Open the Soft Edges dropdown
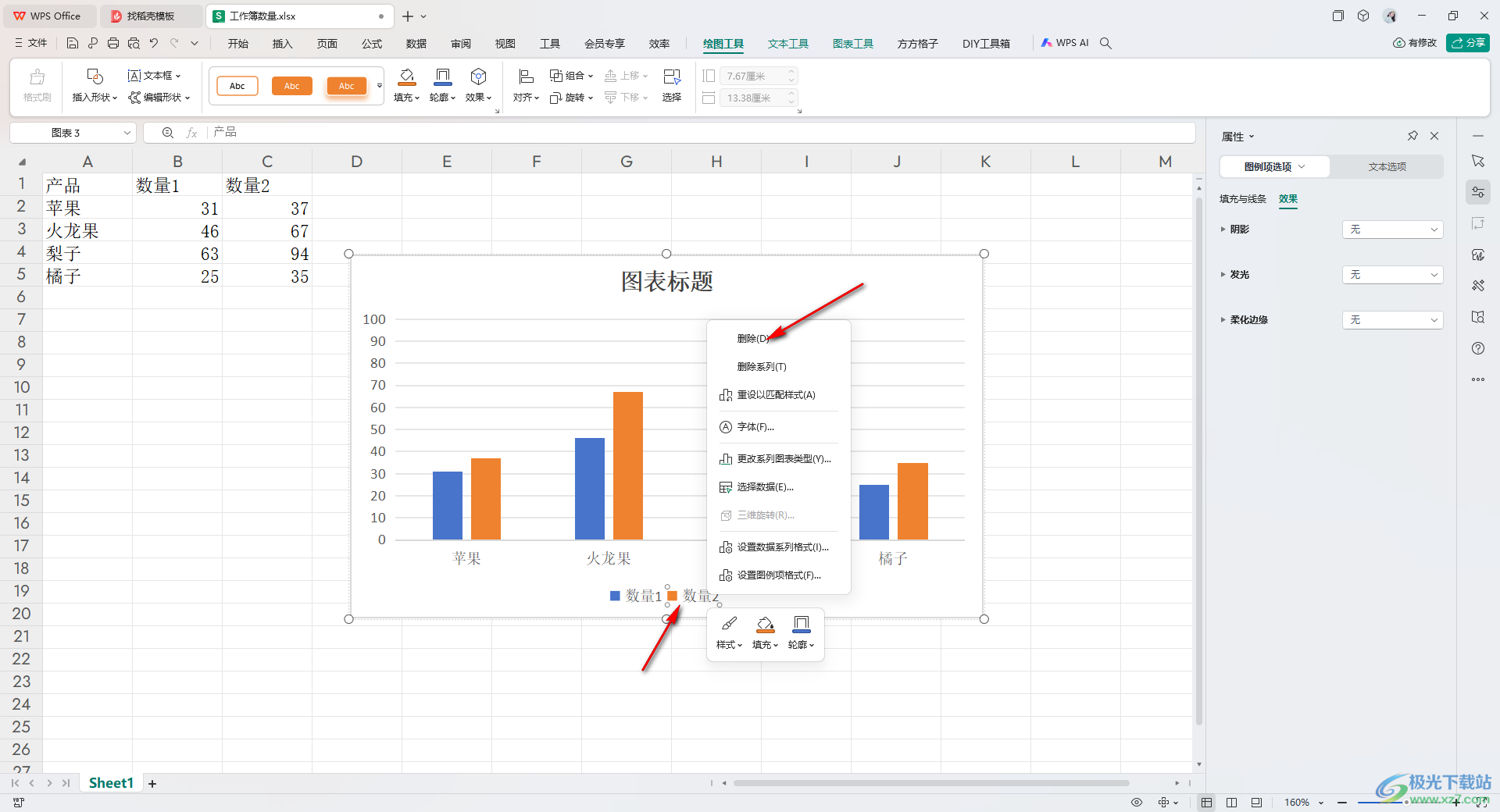1500x812 pixels. pyautogui.click(x=1392, y=320)
